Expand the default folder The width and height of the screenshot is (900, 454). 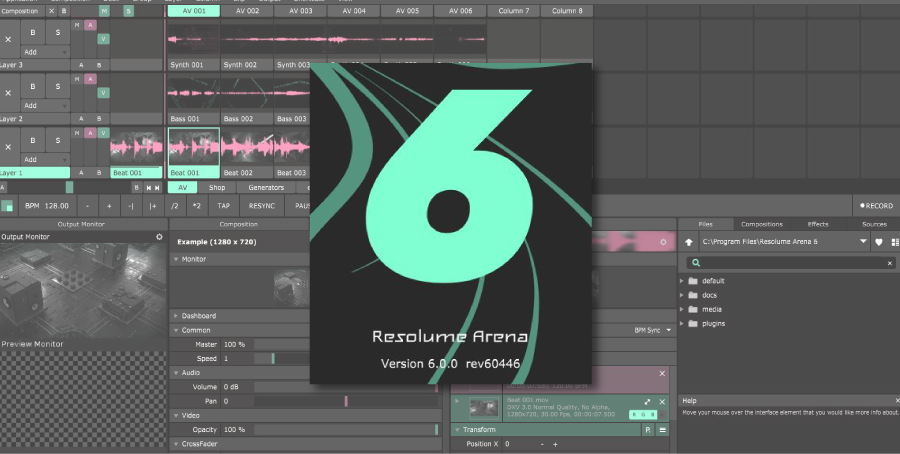point(682,281)
